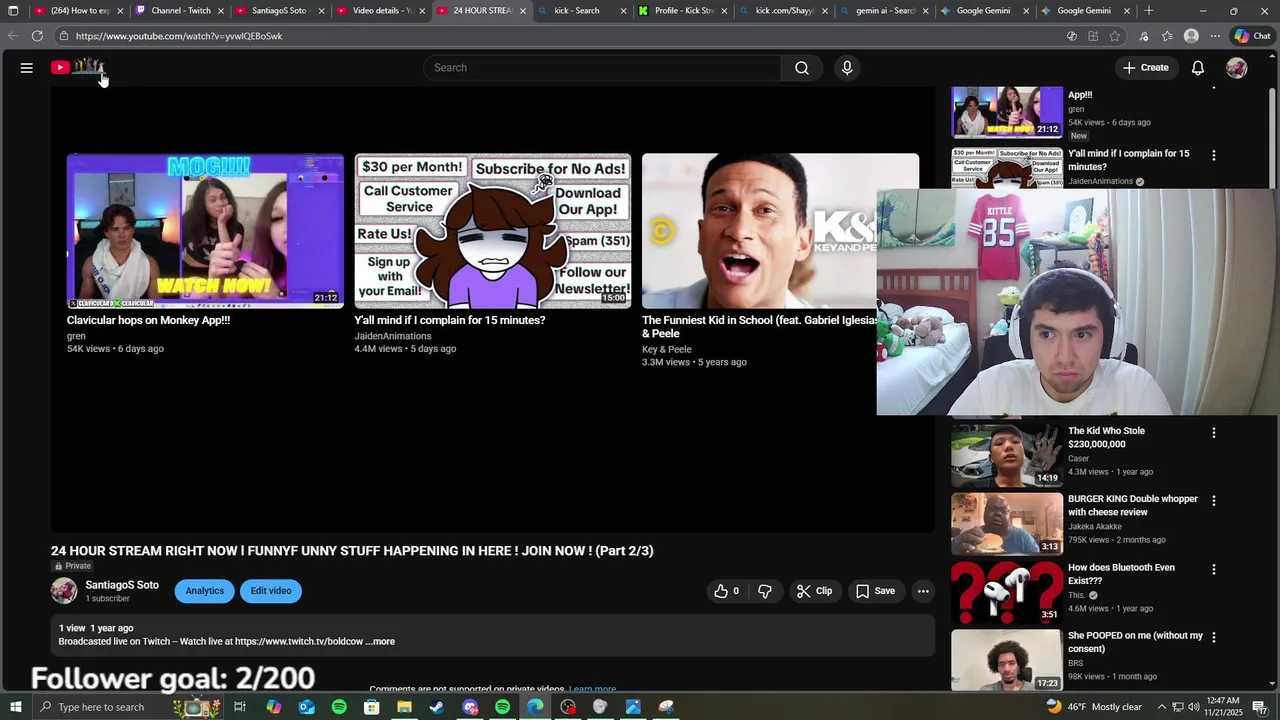Image resolution: width=1280 pixels, height=720 pixels.
Task: Open Edge split screen icon
Action: pyautogui.click(x=1093, y=36)
